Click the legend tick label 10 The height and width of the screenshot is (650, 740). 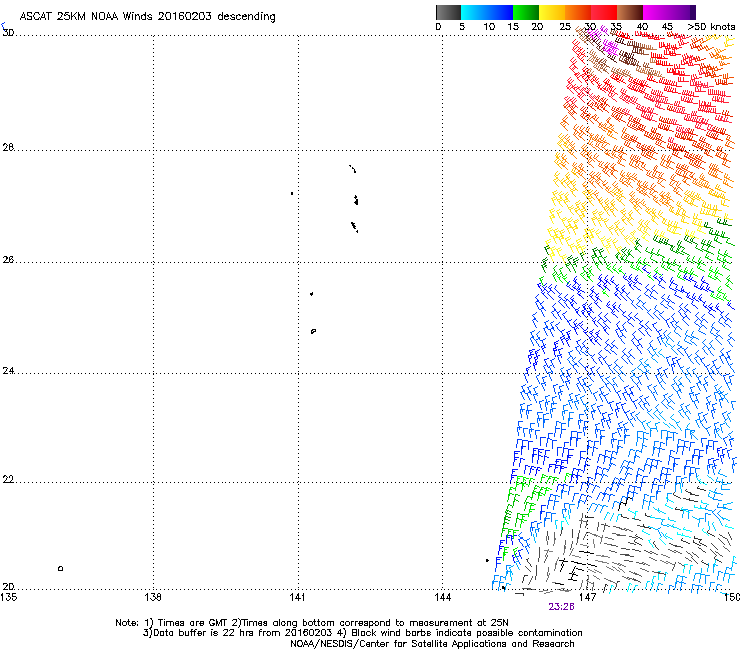click(x=489, y=27)
